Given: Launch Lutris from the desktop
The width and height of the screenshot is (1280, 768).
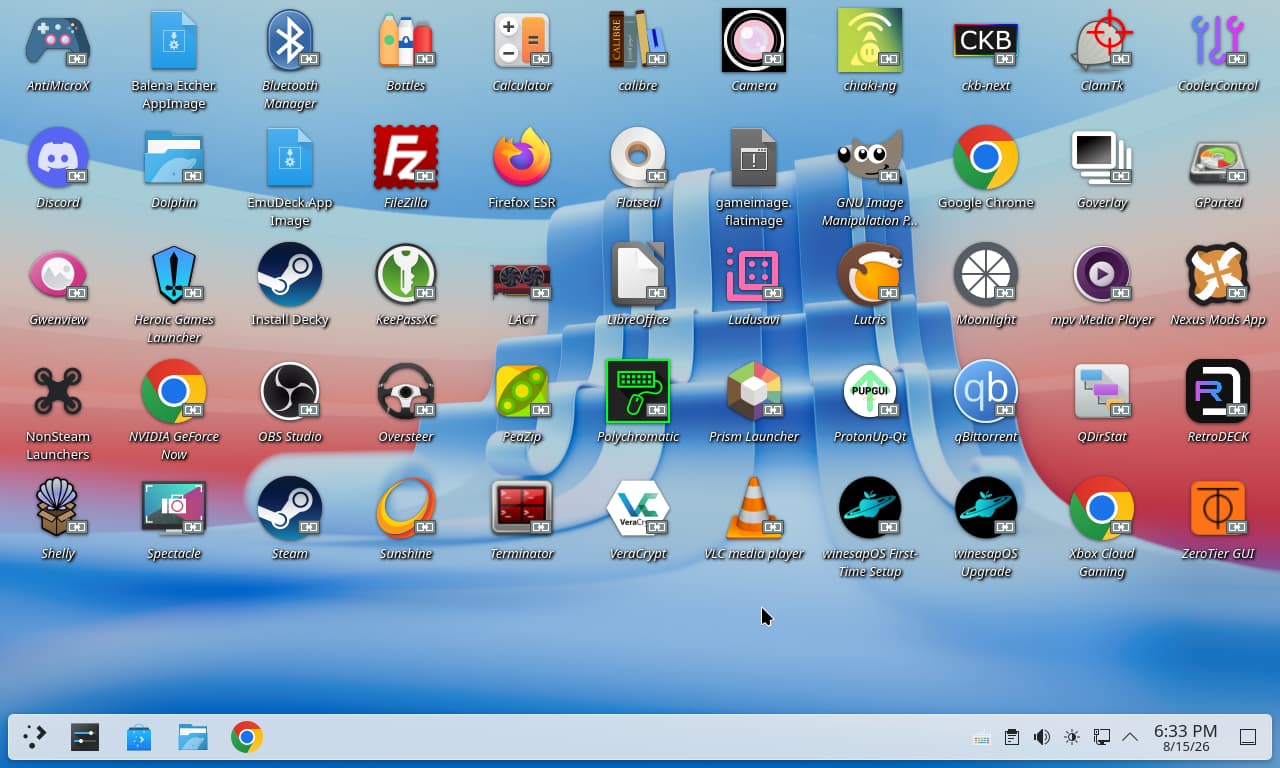Looking at the screenshot, I should (x=870, y=275).
